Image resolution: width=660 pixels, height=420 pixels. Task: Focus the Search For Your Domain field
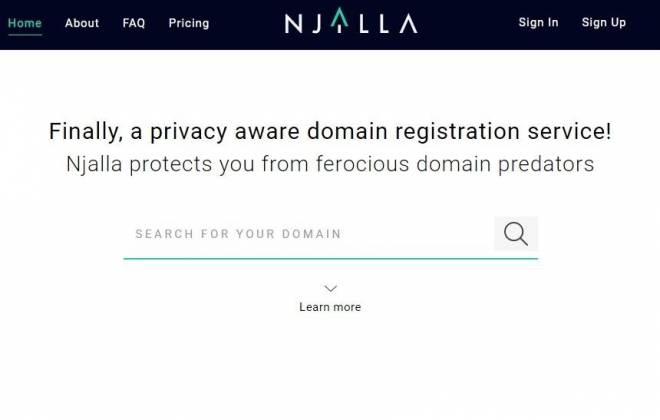[x=305, y=234]
